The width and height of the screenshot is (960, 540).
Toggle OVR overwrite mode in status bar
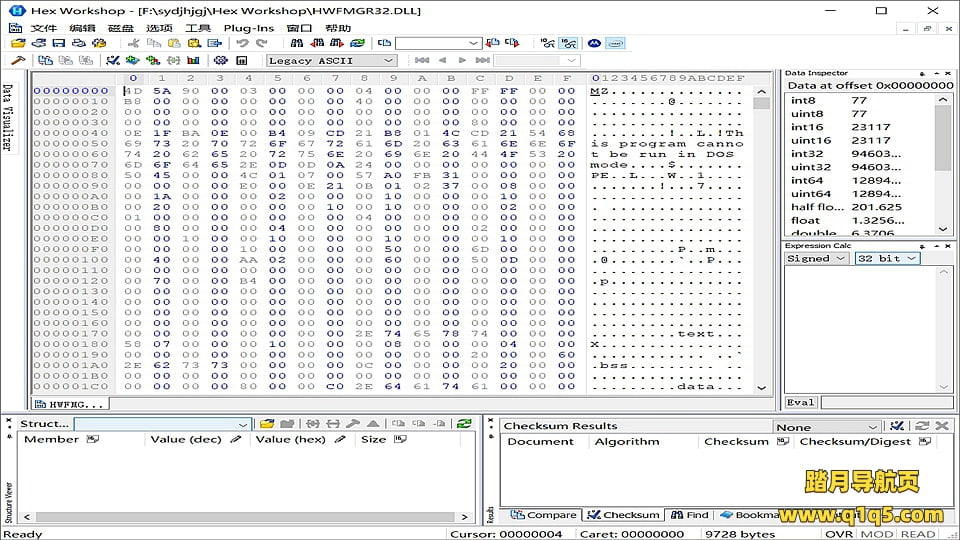coord(824,534)
